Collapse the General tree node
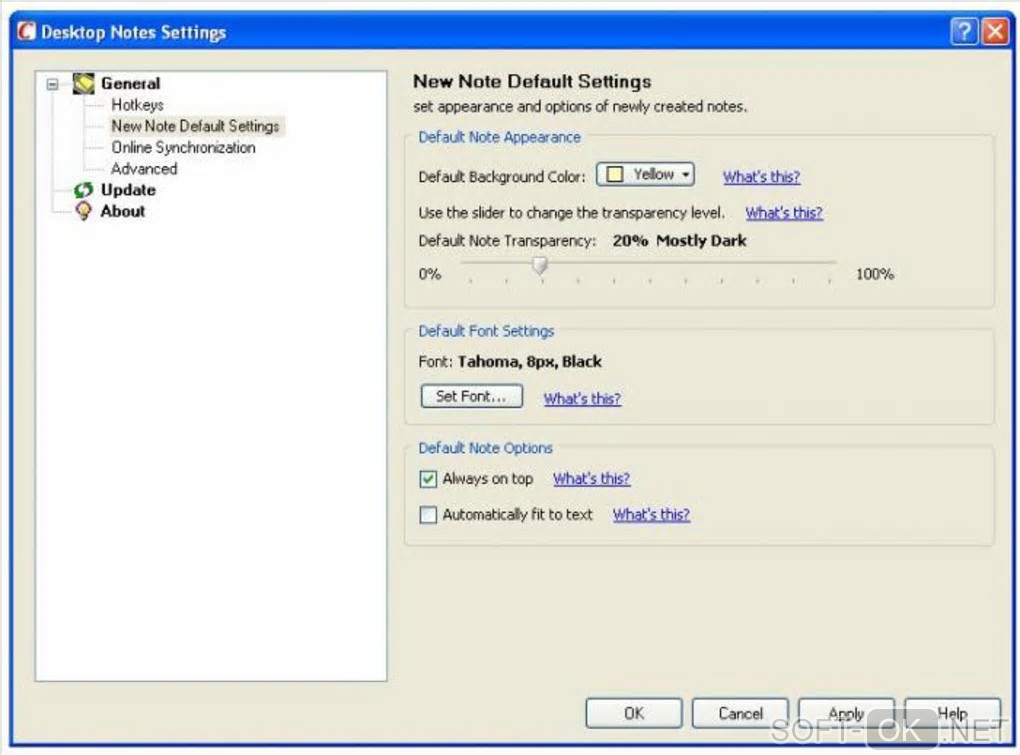Image resolution: width=1020 pixels, height=755 pixels. [x=52, y=84]
